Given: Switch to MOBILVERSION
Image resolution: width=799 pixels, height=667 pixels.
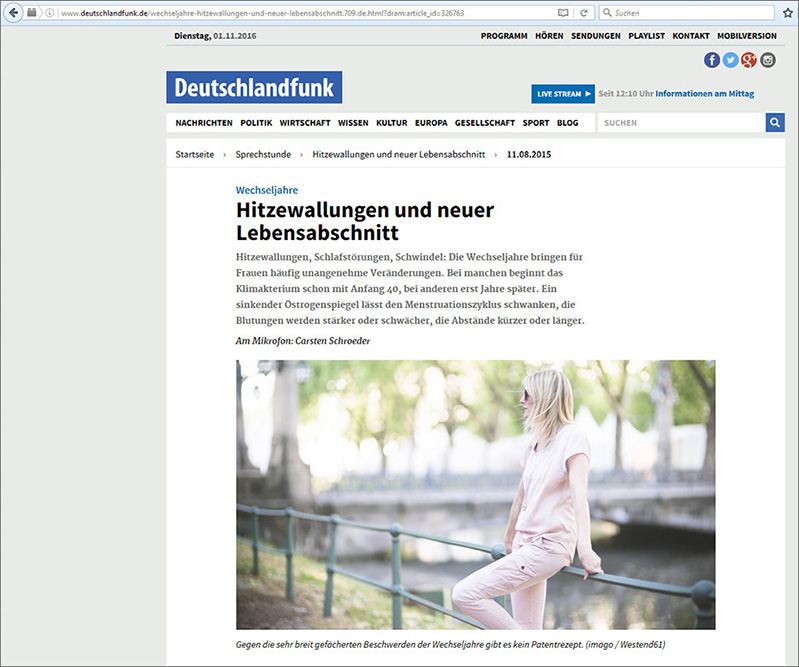Looking at the screenshot, I should 747,36.
